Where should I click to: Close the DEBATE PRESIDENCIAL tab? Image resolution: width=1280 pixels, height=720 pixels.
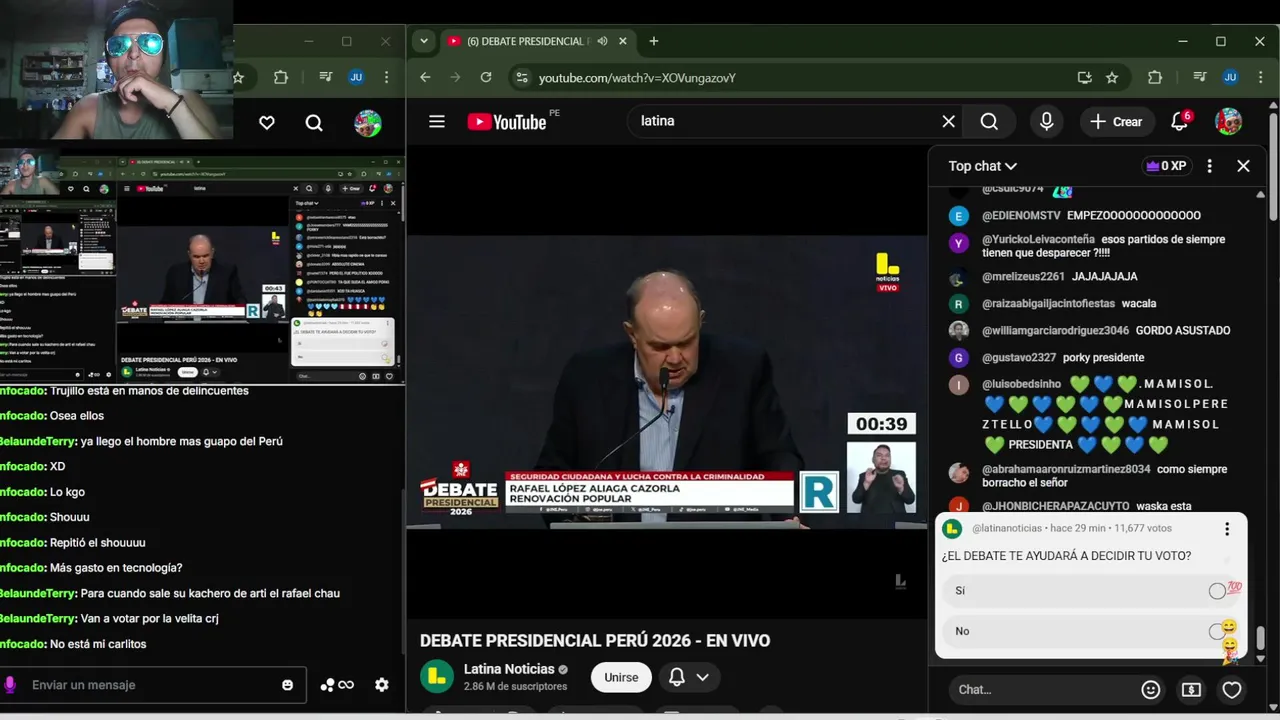tap(623, 41)
